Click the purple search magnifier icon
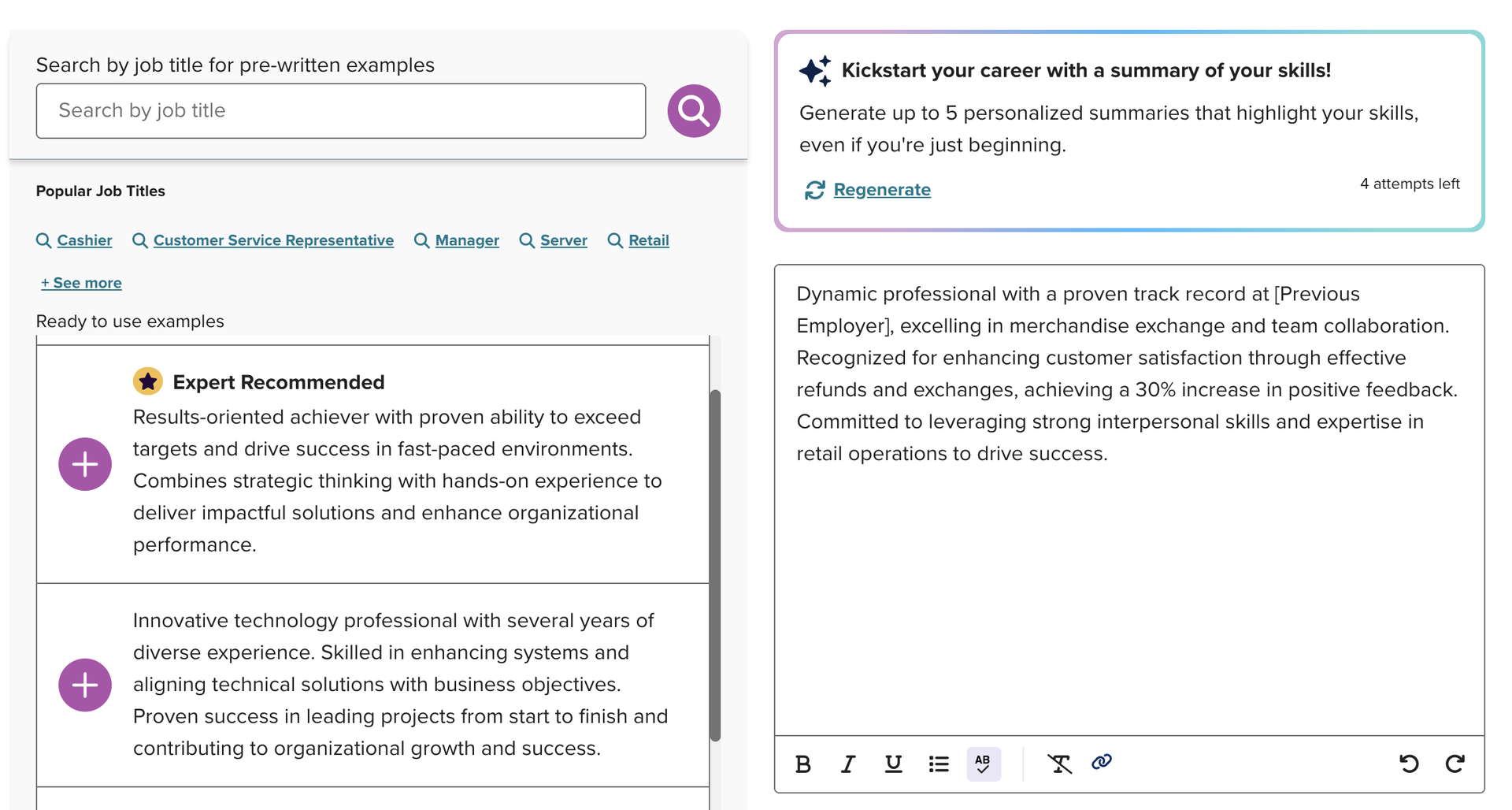The width and height of the screenshot is (1512, 810). 693,110
